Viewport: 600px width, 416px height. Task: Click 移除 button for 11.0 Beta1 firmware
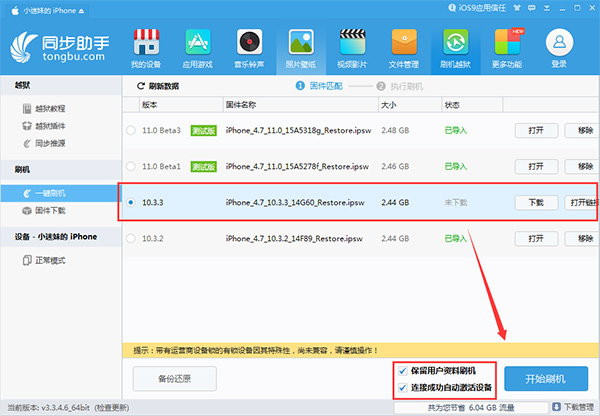[x=582, y=166]
